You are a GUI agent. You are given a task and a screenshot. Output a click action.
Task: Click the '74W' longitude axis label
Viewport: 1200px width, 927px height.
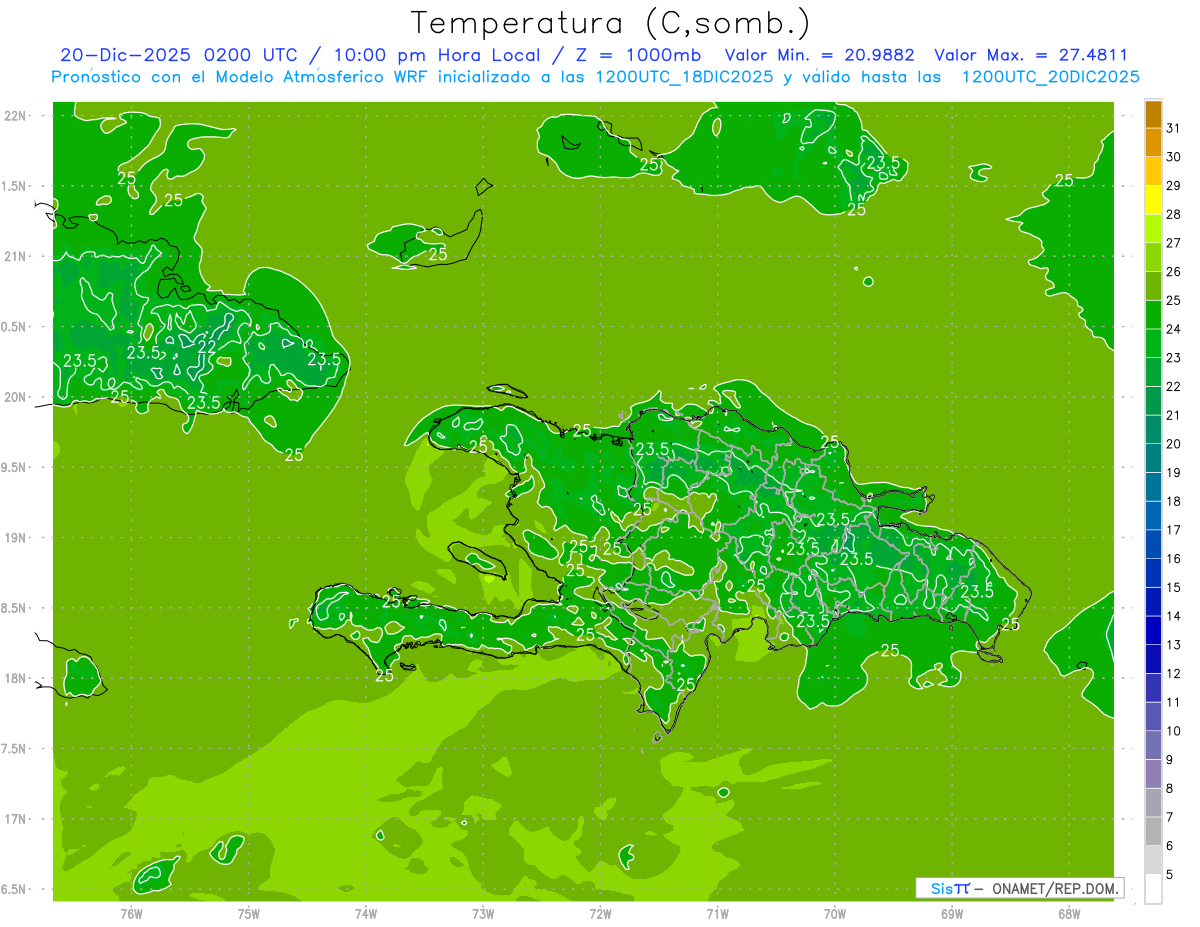(x=366, y=913)
